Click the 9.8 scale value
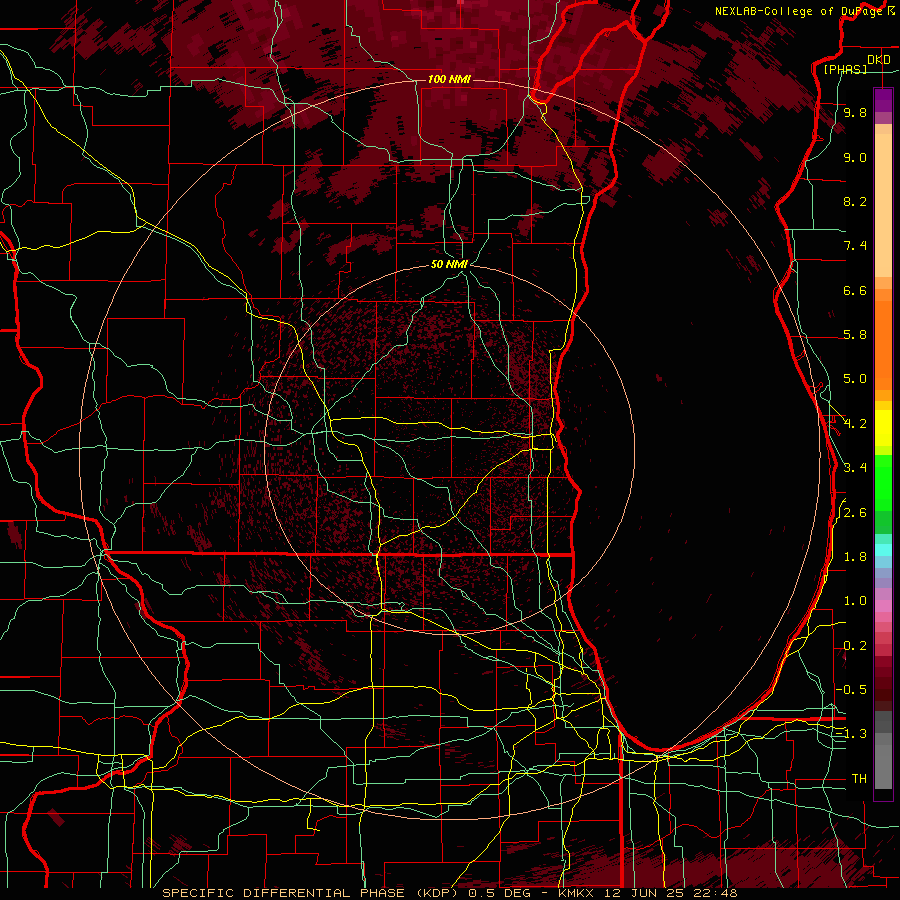 tap(855, 112)
